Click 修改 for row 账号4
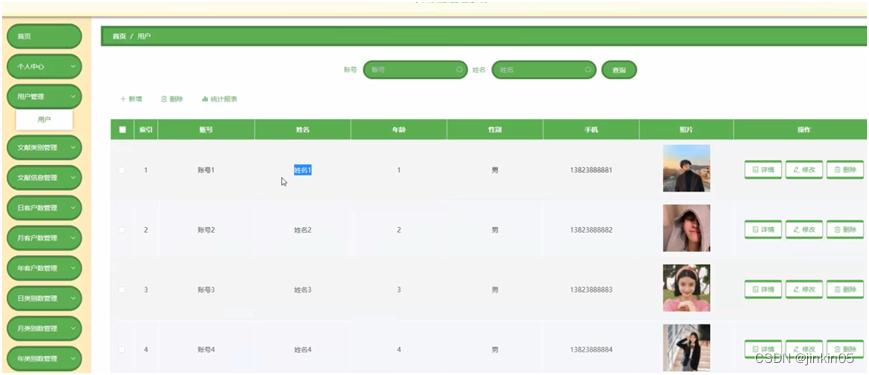This screenshot has width=869, height=375. [x=804, y=349]
